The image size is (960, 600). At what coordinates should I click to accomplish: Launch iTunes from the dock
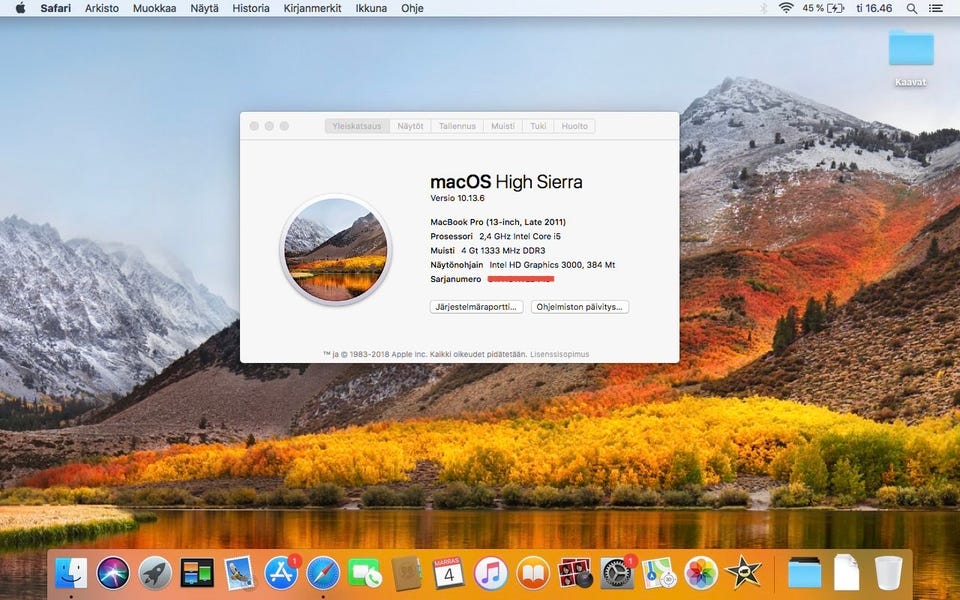(491, 573)
